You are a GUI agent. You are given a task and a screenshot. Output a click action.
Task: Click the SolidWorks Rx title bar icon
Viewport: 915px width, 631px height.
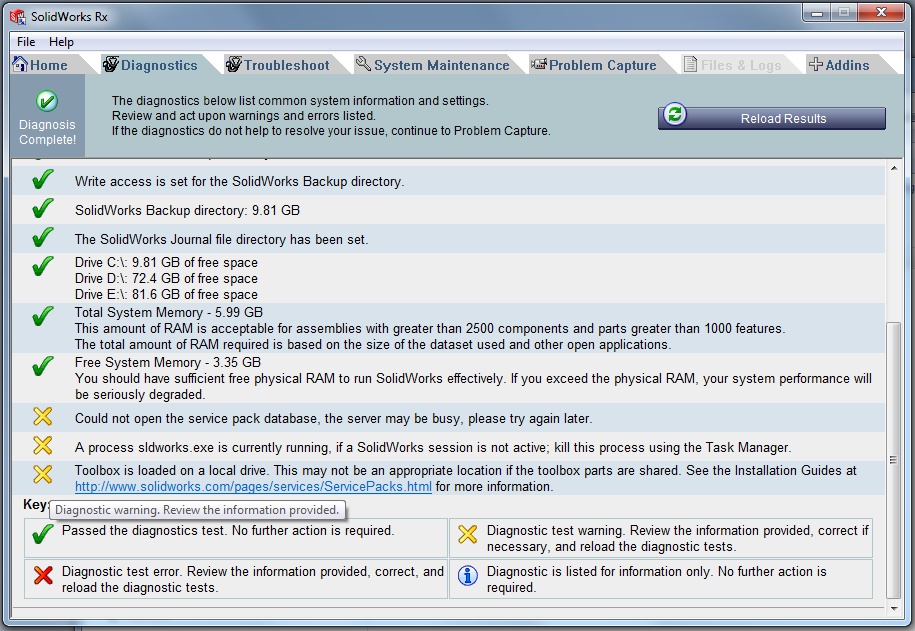(x=18, y=16)
